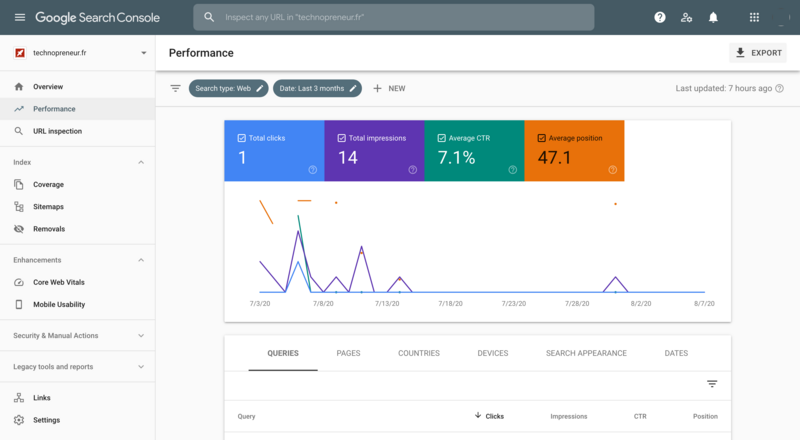Screen dimensions: 800x440
Task: Uncheck the Average position checkbox
Action: [x=542, y=138]
